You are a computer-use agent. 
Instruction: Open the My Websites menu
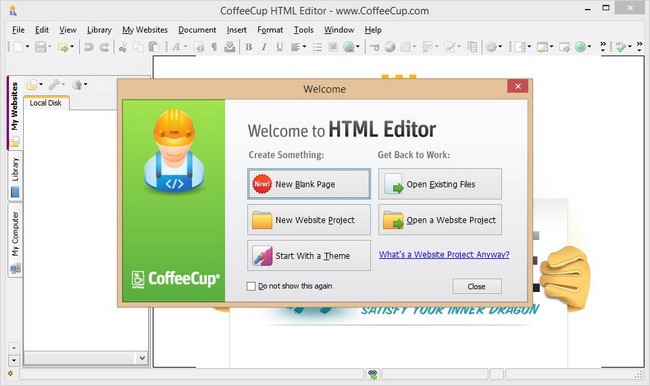tap(145, 30)
